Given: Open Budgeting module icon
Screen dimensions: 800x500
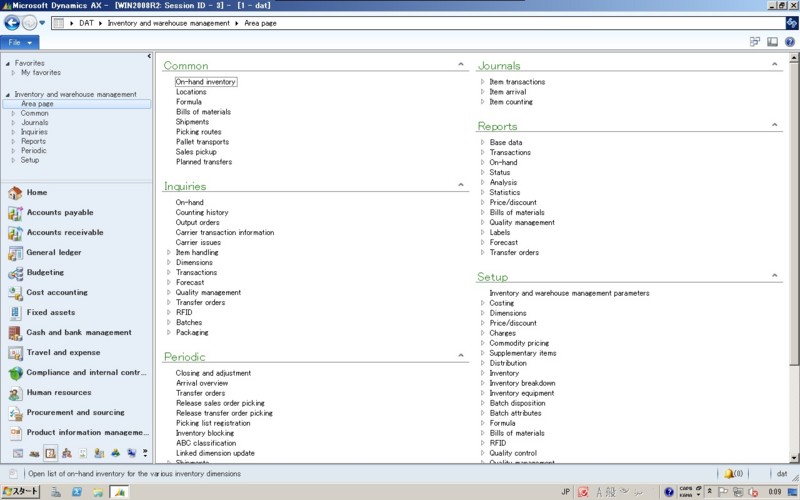Looking at the screenshot, I should [x=15, y=273].
